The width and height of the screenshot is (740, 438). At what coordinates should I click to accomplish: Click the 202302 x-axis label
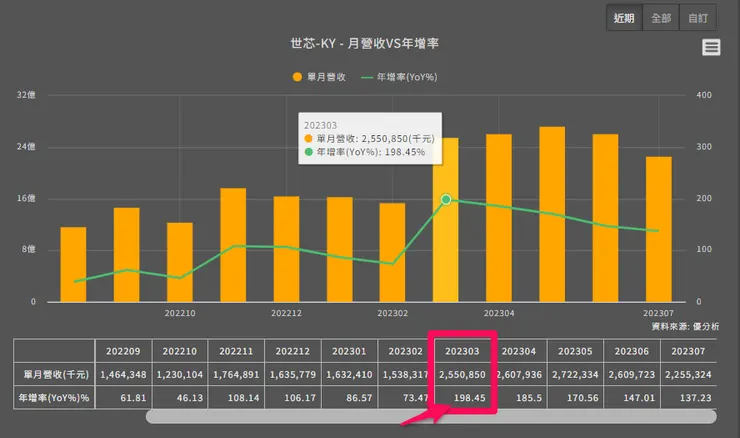393,313
